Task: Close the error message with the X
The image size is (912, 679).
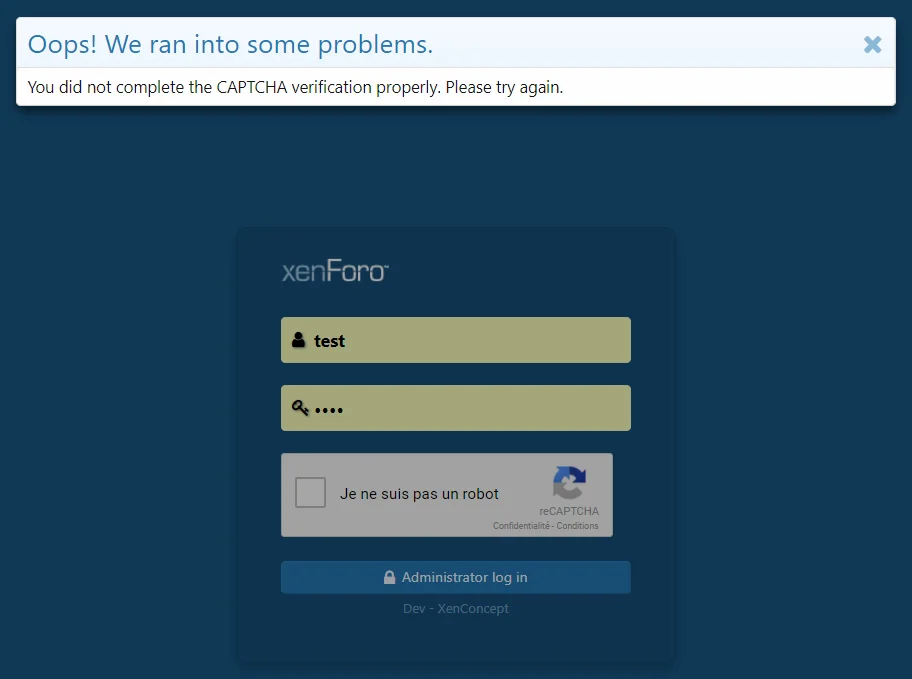Action: point(872,44)
